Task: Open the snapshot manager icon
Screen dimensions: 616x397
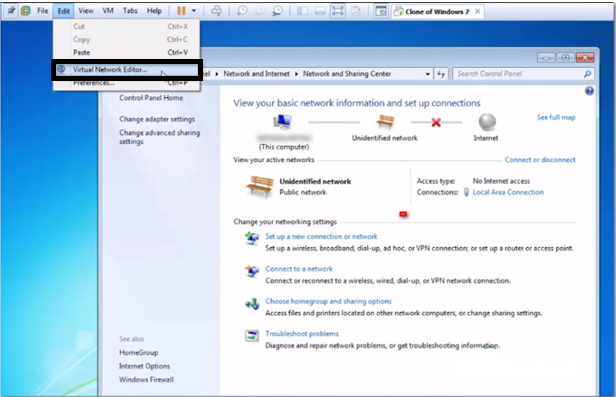Action: (277, 11)
